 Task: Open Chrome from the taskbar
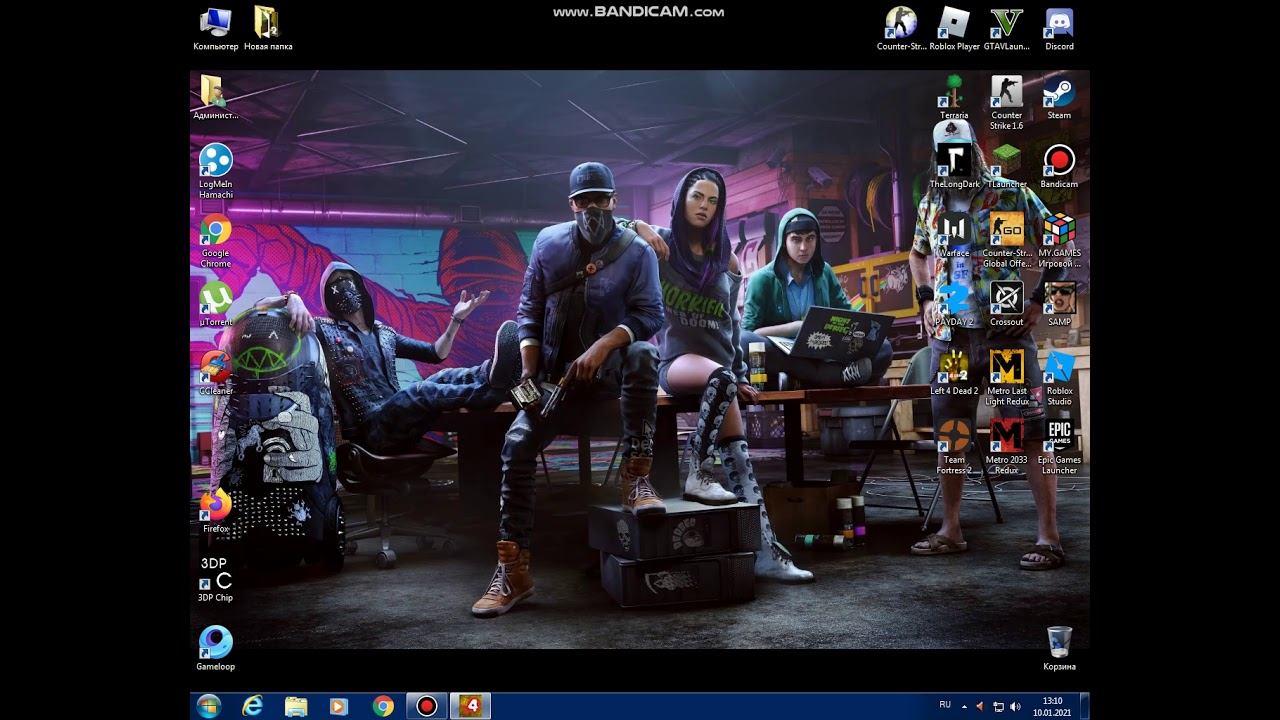pyautogui.click(x=383, y=706)
